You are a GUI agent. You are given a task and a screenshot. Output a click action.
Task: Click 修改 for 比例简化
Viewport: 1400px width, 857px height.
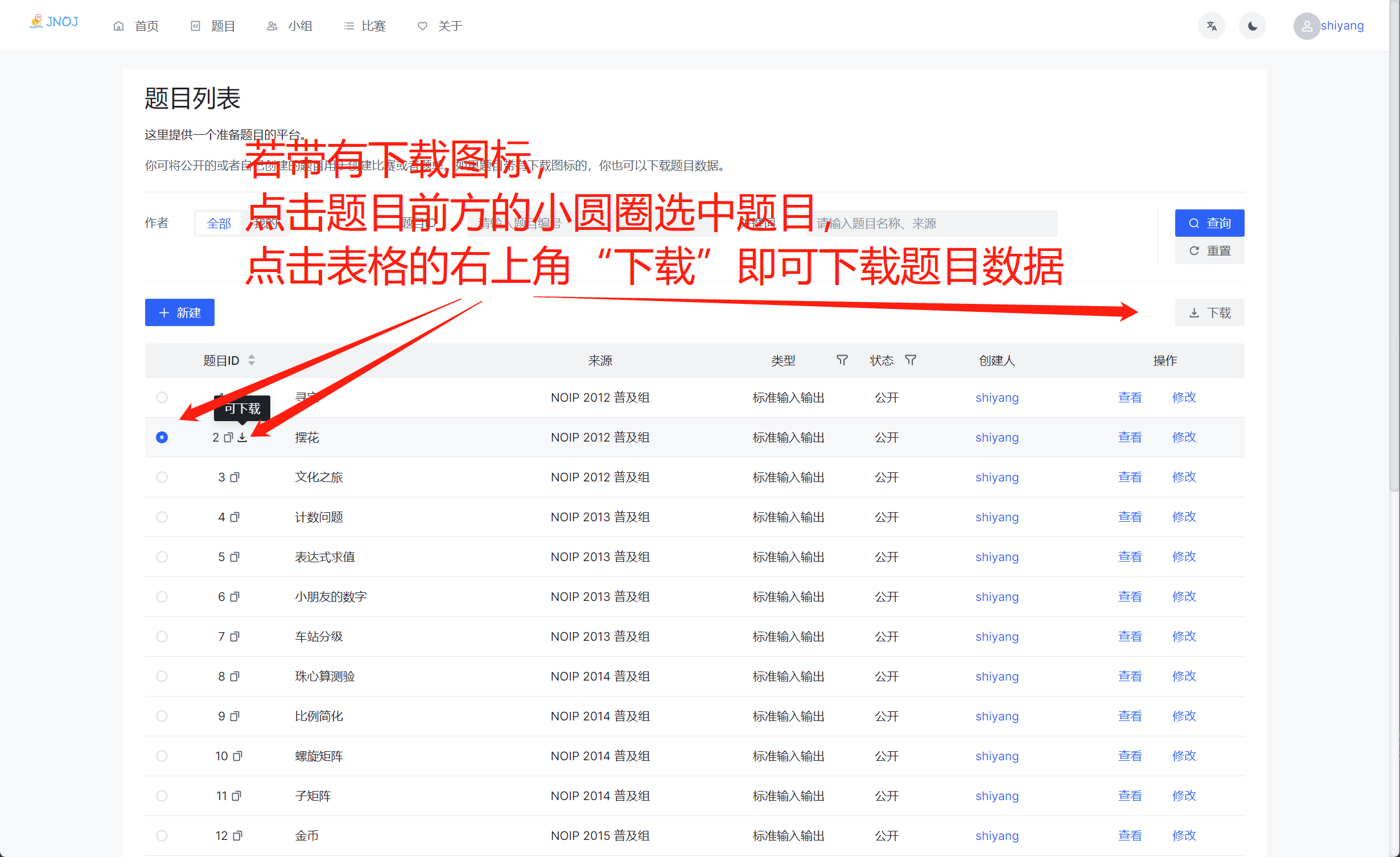tap(1184, 716)
